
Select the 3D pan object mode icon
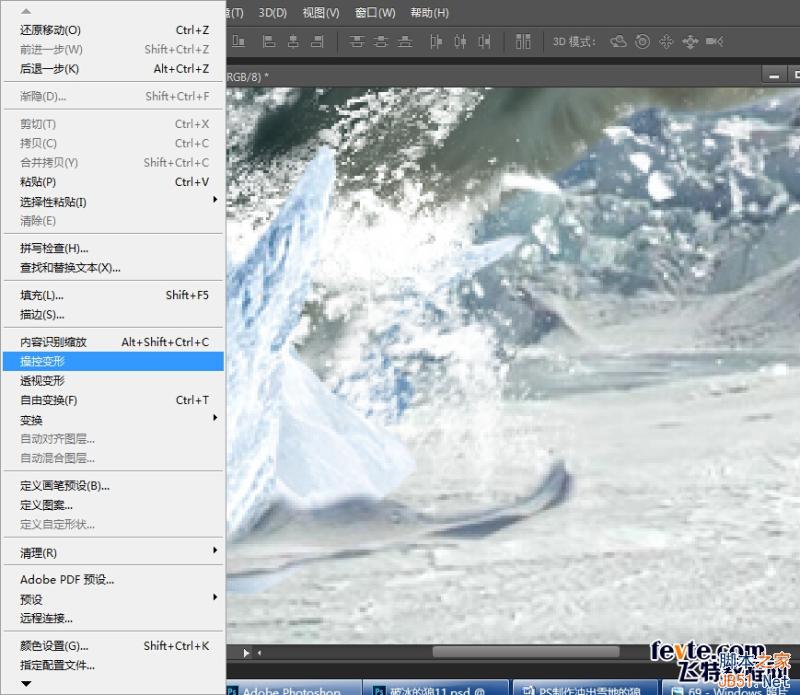(666, 41)
